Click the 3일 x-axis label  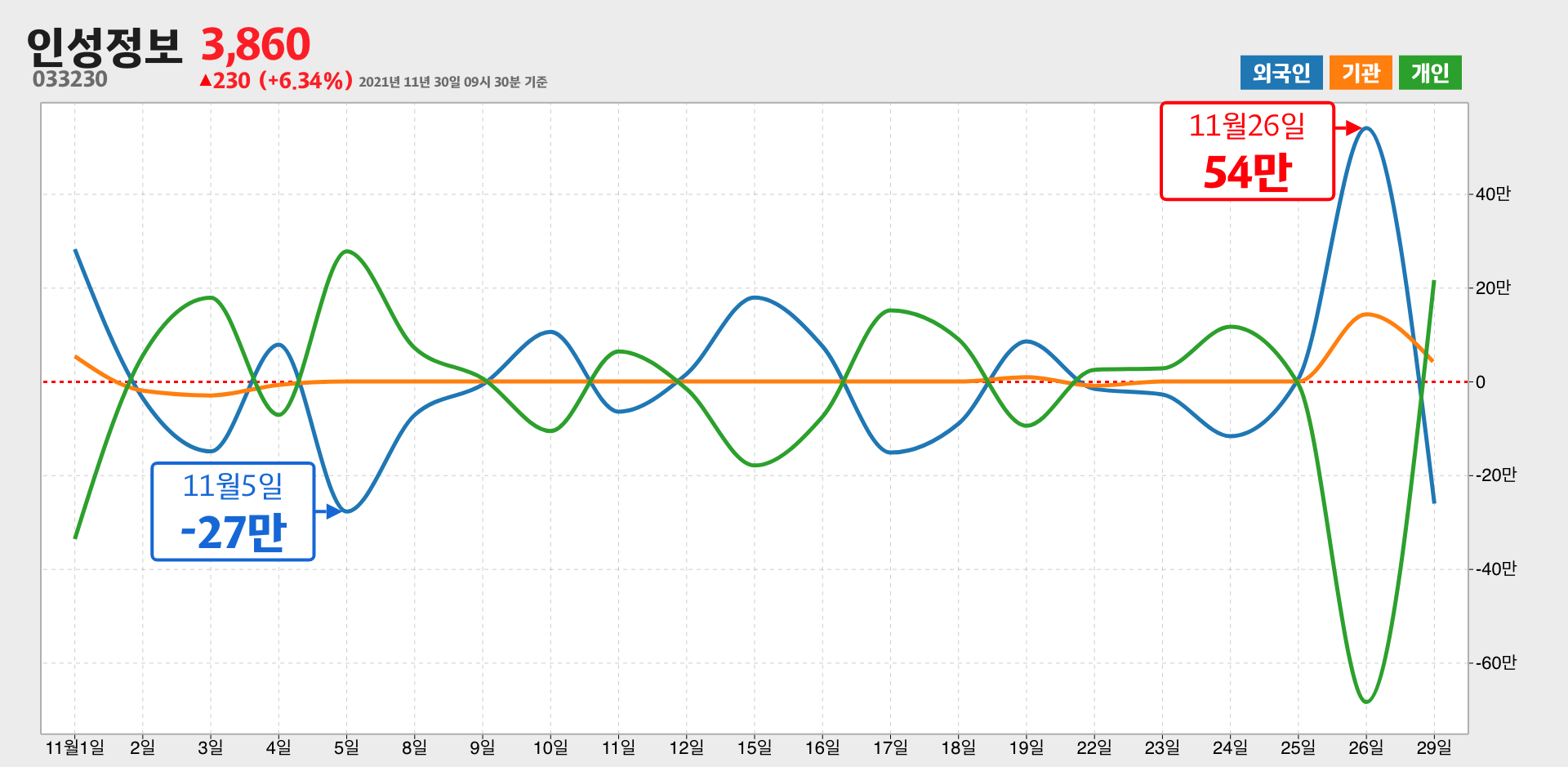[211, 747]
